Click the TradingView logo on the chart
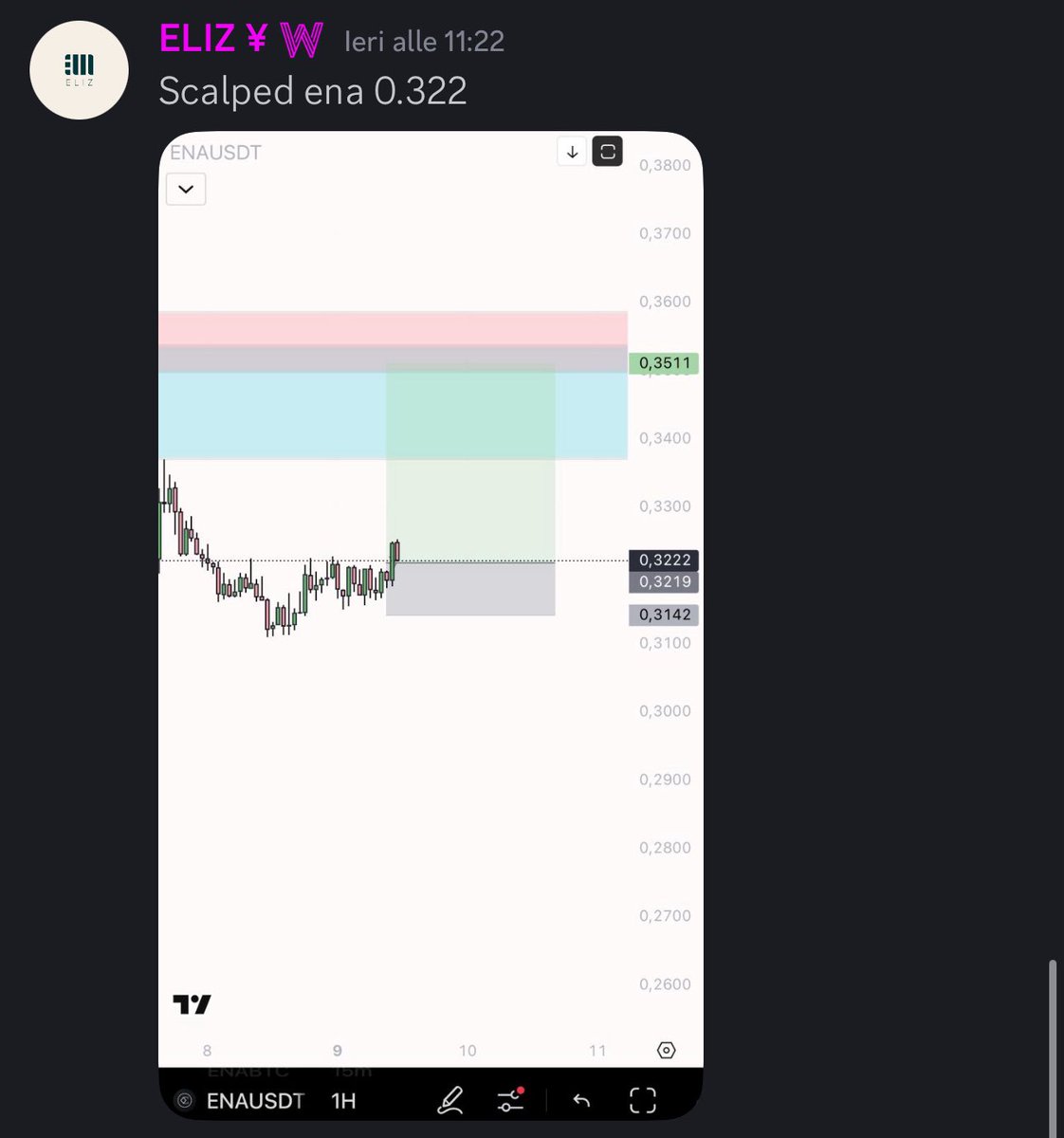 click(192, 1004)
